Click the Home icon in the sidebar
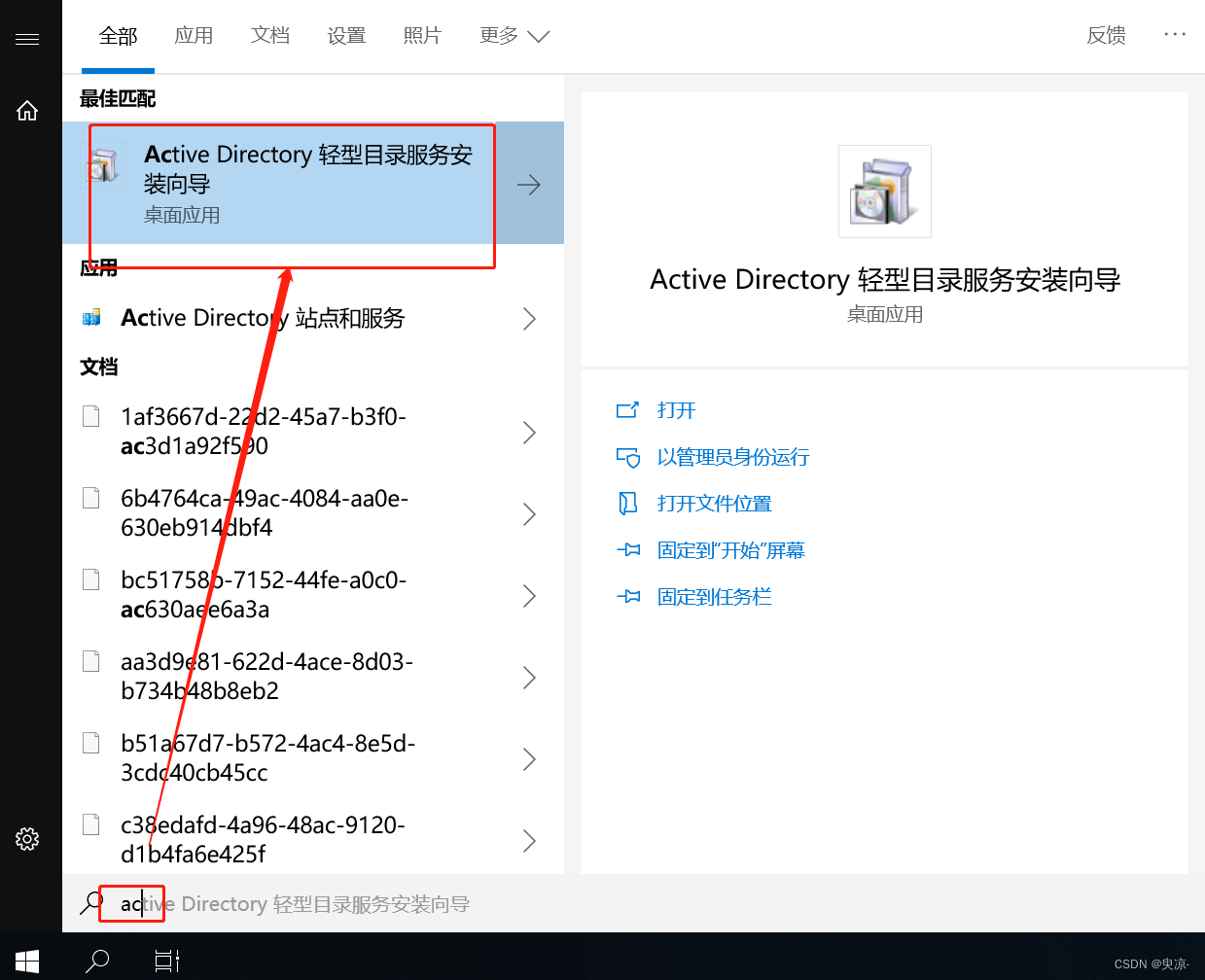 coord(27,111)
